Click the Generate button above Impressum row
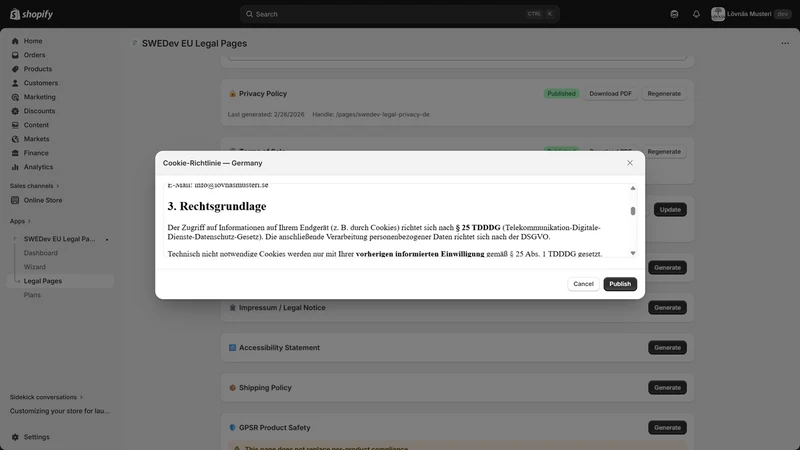The width and height of the screenshot is (800, 450). [667, 267]
